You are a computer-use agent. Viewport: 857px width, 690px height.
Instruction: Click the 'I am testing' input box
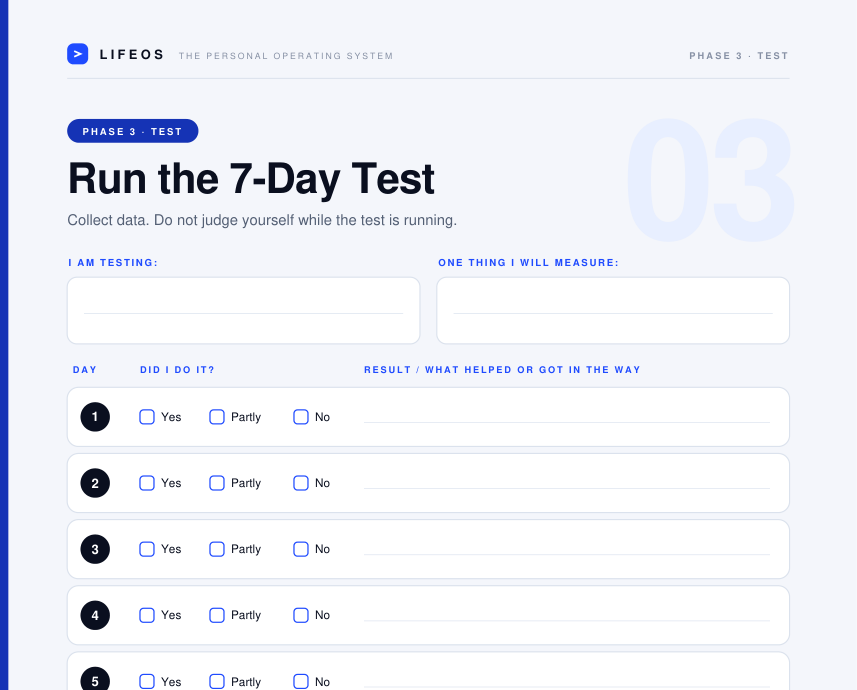click(x=243, y=311)
